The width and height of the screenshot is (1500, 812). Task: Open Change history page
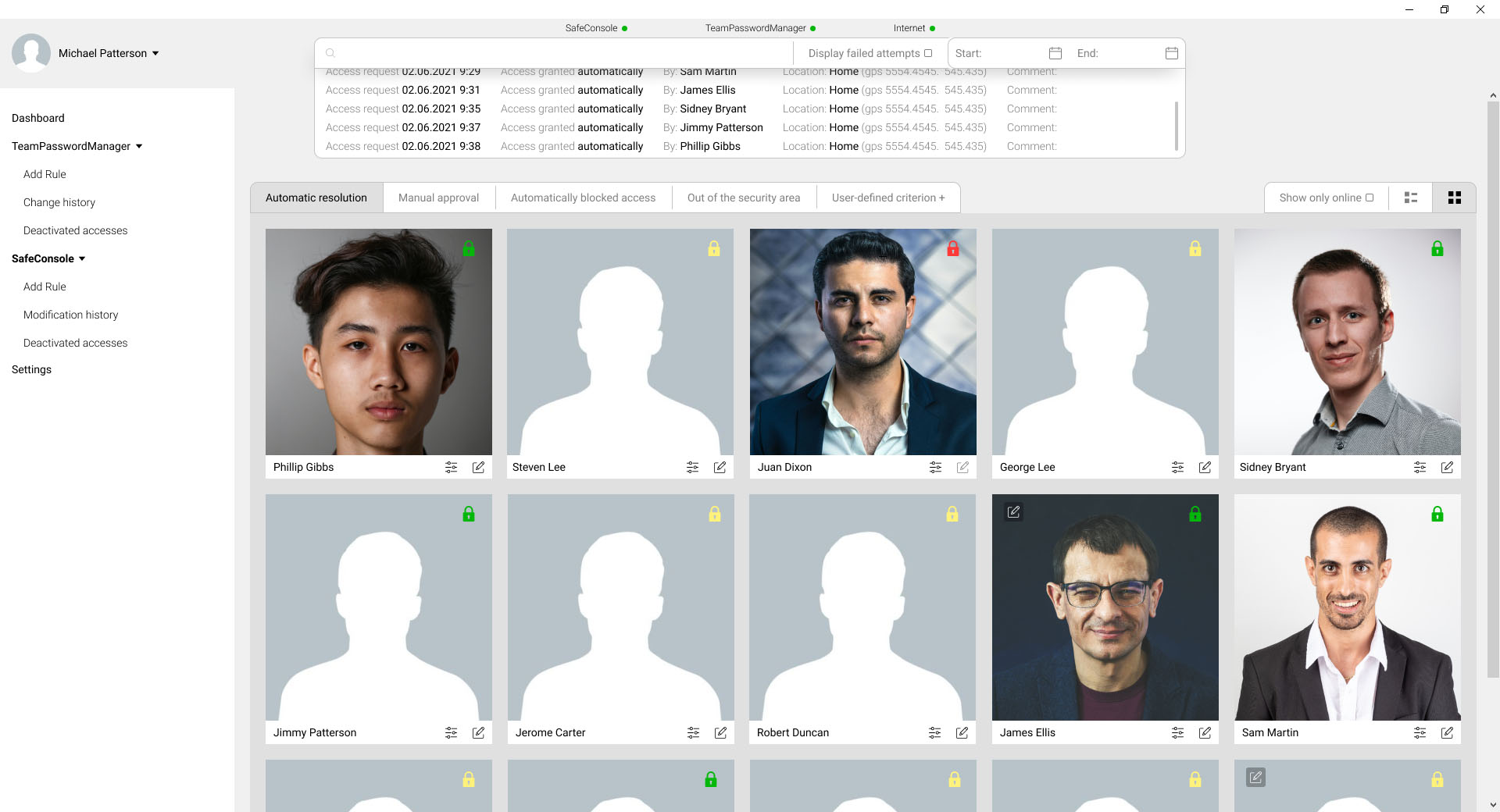click(59, 202)
